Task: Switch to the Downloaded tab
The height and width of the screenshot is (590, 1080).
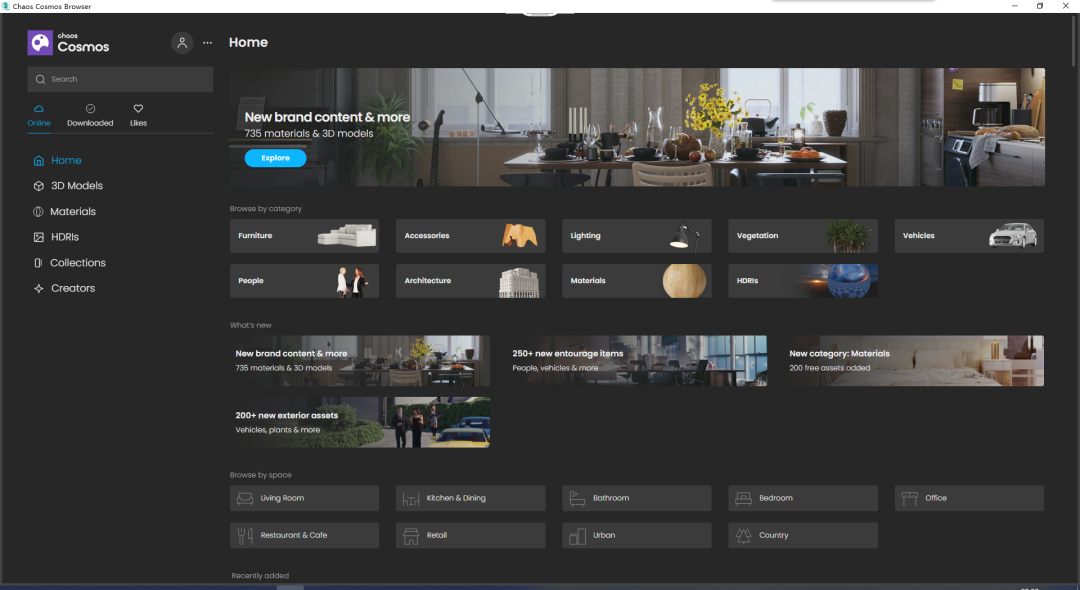Action: (x=90, y=115)
